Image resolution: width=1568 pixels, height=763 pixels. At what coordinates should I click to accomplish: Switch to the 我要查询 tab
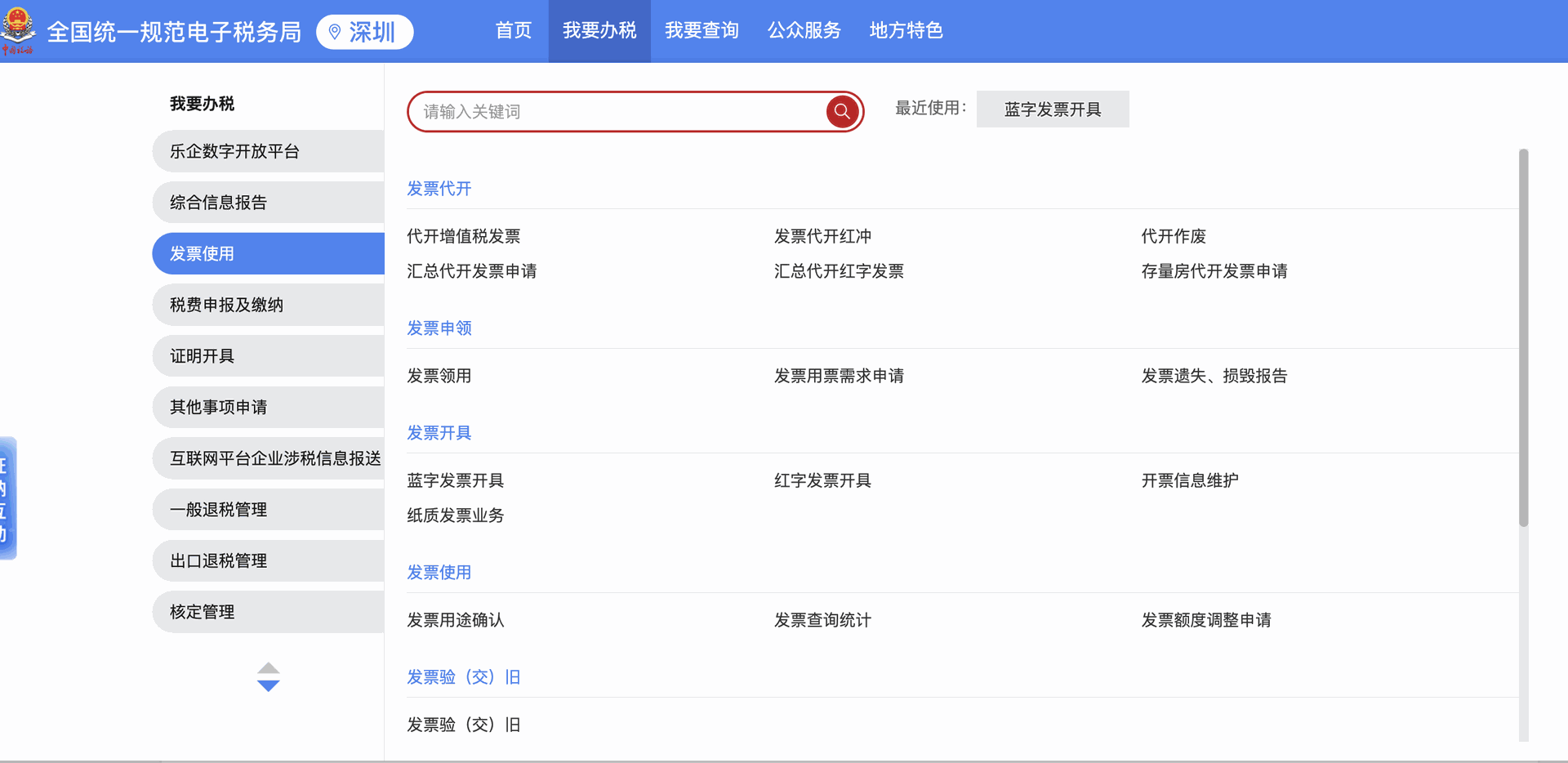coord(702,31)
